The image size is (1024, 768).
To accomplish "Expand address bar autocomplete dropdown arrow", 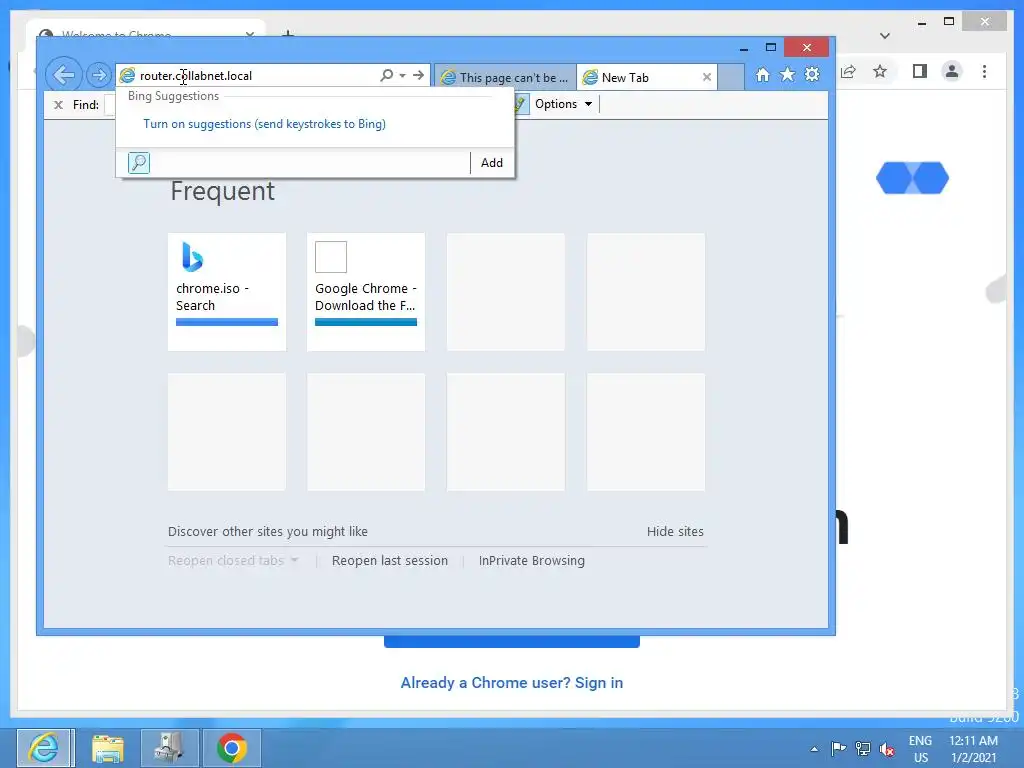I will [x=402, y=76].
